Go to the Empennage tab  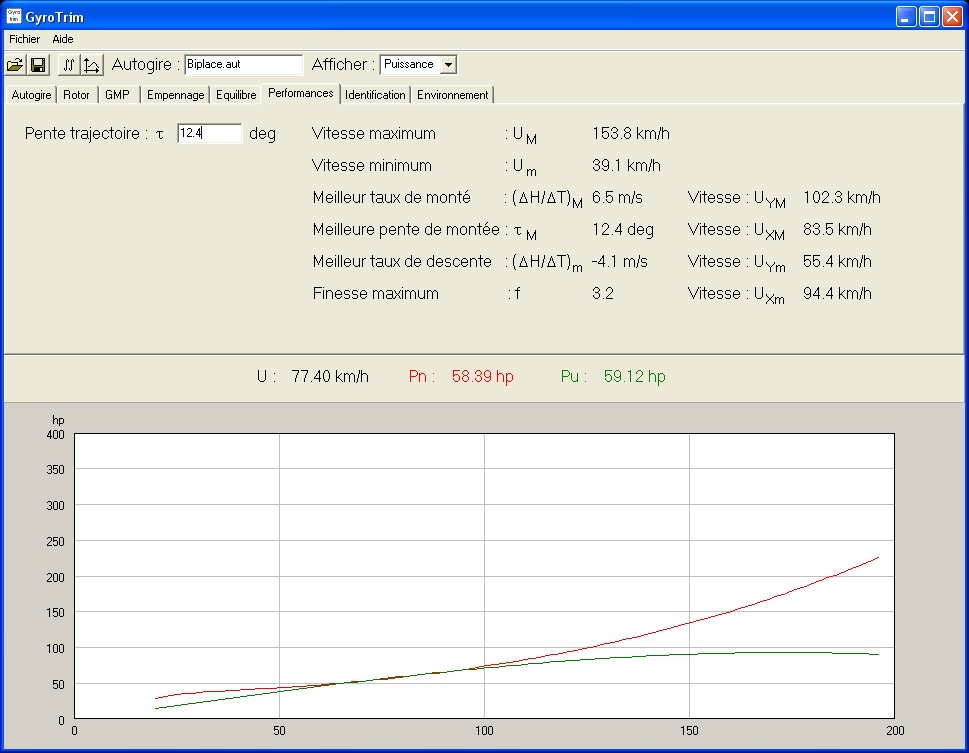(x=176, y=95)
